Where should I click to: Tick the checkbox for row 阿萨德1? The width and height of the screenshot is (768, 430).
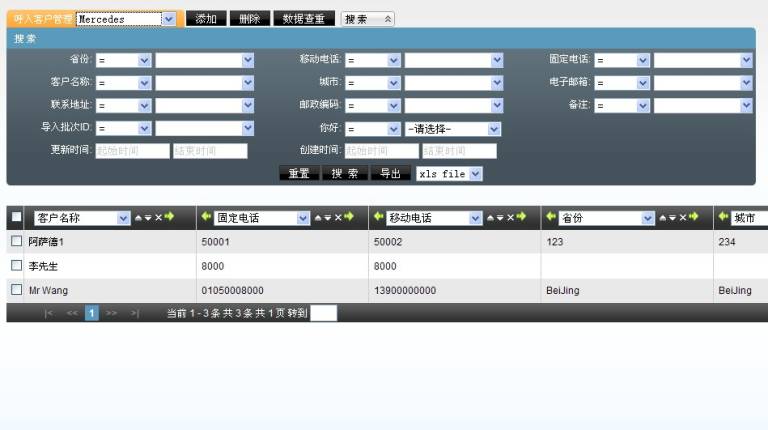pyautogui.click(x=16, y=241)
